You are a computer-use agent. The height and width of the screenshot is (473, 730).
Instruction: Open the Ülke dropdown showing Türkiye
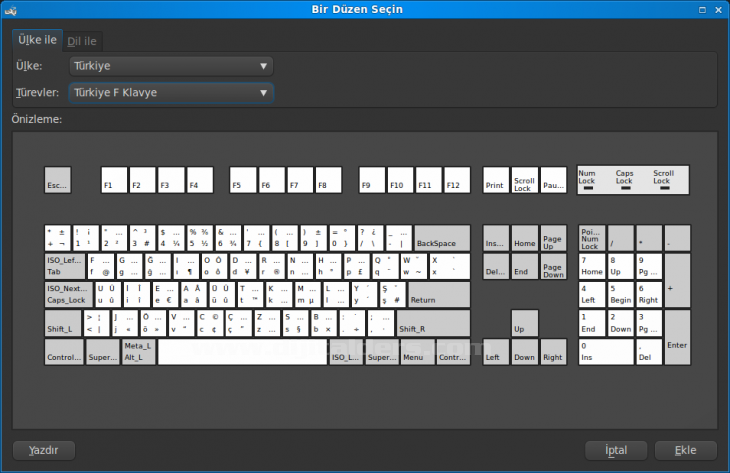coord(171,66)
